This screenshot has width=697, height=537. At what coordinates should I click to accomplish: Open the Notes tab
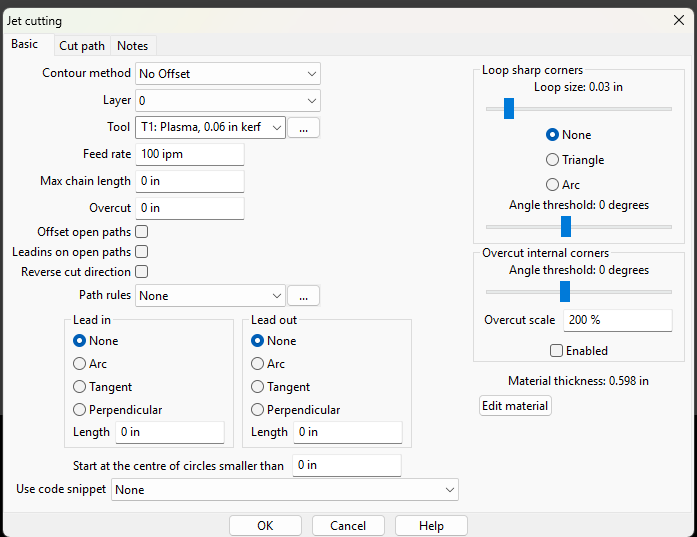[132, 46]
